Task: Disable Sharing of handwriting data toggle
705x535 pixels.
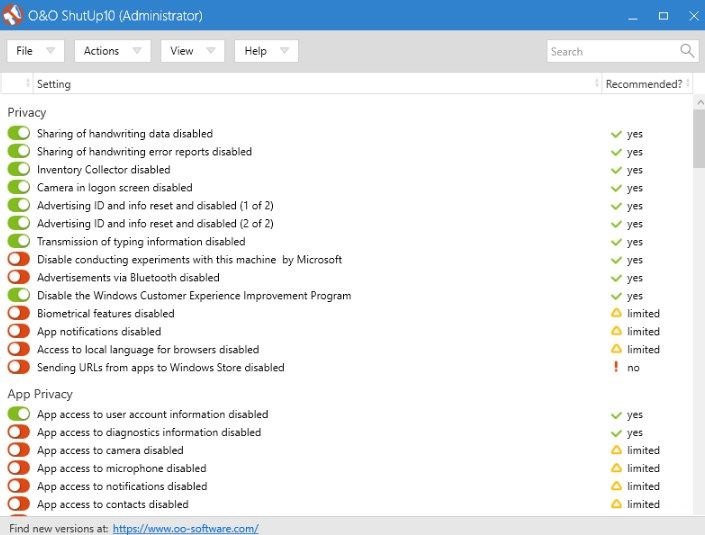Action: [19, 134]
